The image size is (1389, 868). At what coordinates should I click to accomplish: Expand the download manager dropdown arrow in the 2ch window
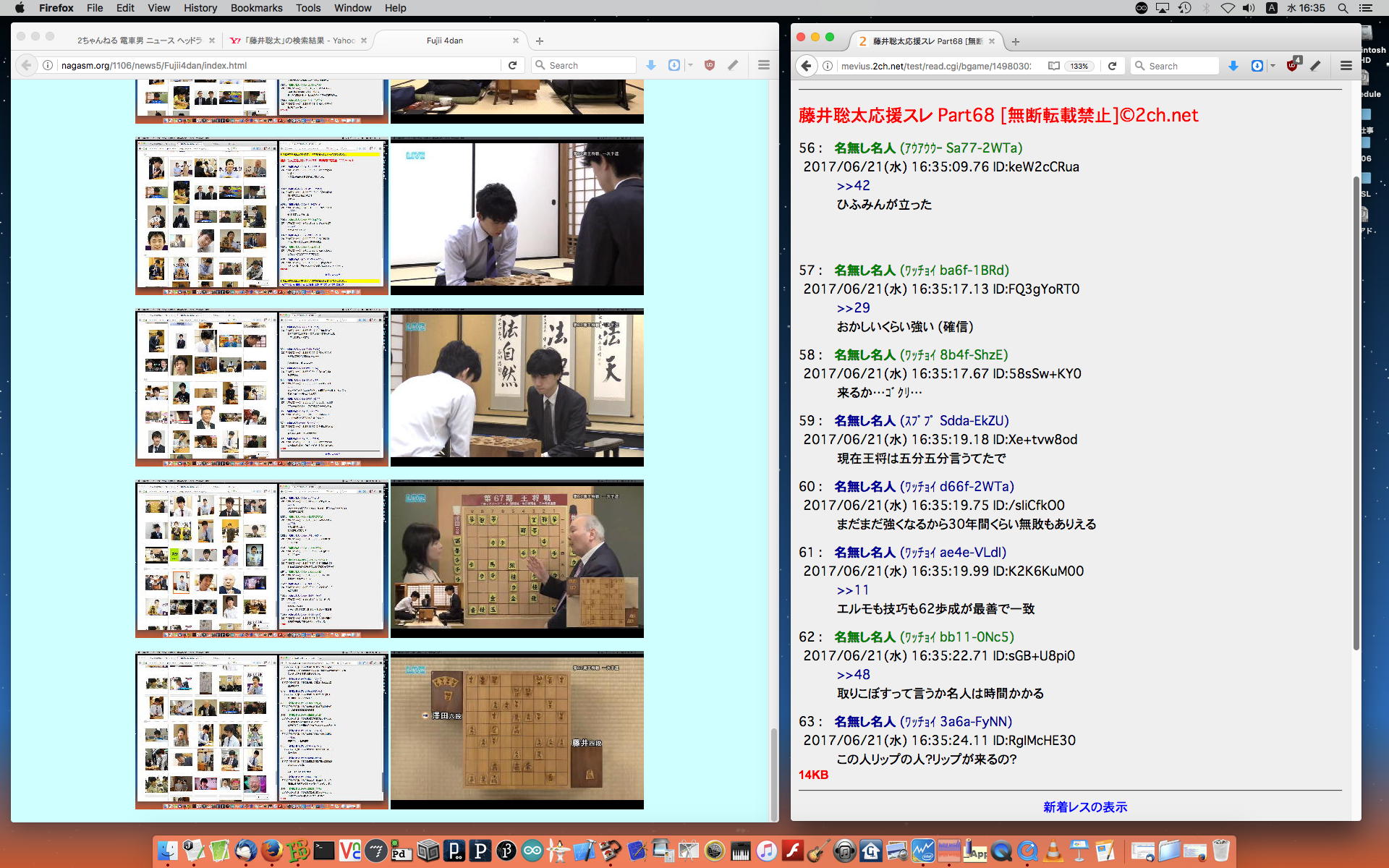[x=1273, y=66]
